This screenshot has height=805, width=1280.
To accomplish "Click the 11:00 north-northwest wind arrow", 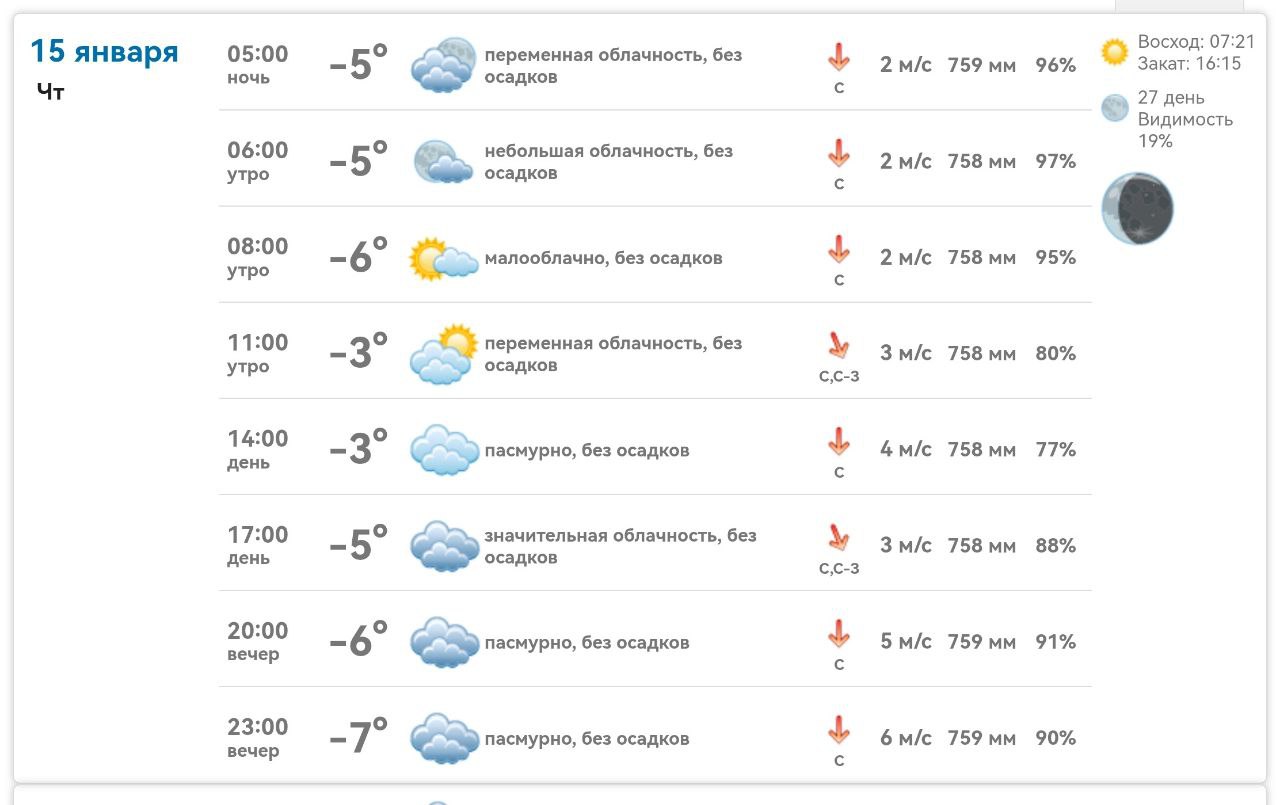I will (838, 345).
